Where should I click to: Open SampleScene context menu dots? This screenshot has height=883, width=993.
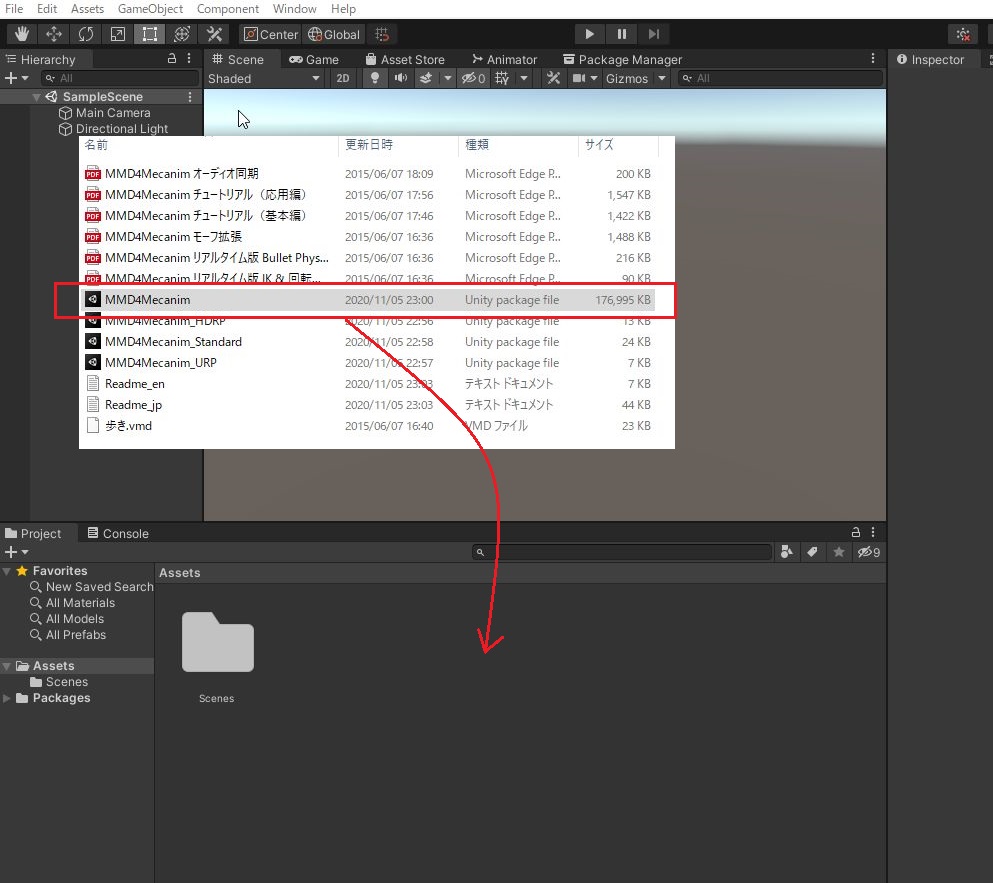tap(190, 97)
